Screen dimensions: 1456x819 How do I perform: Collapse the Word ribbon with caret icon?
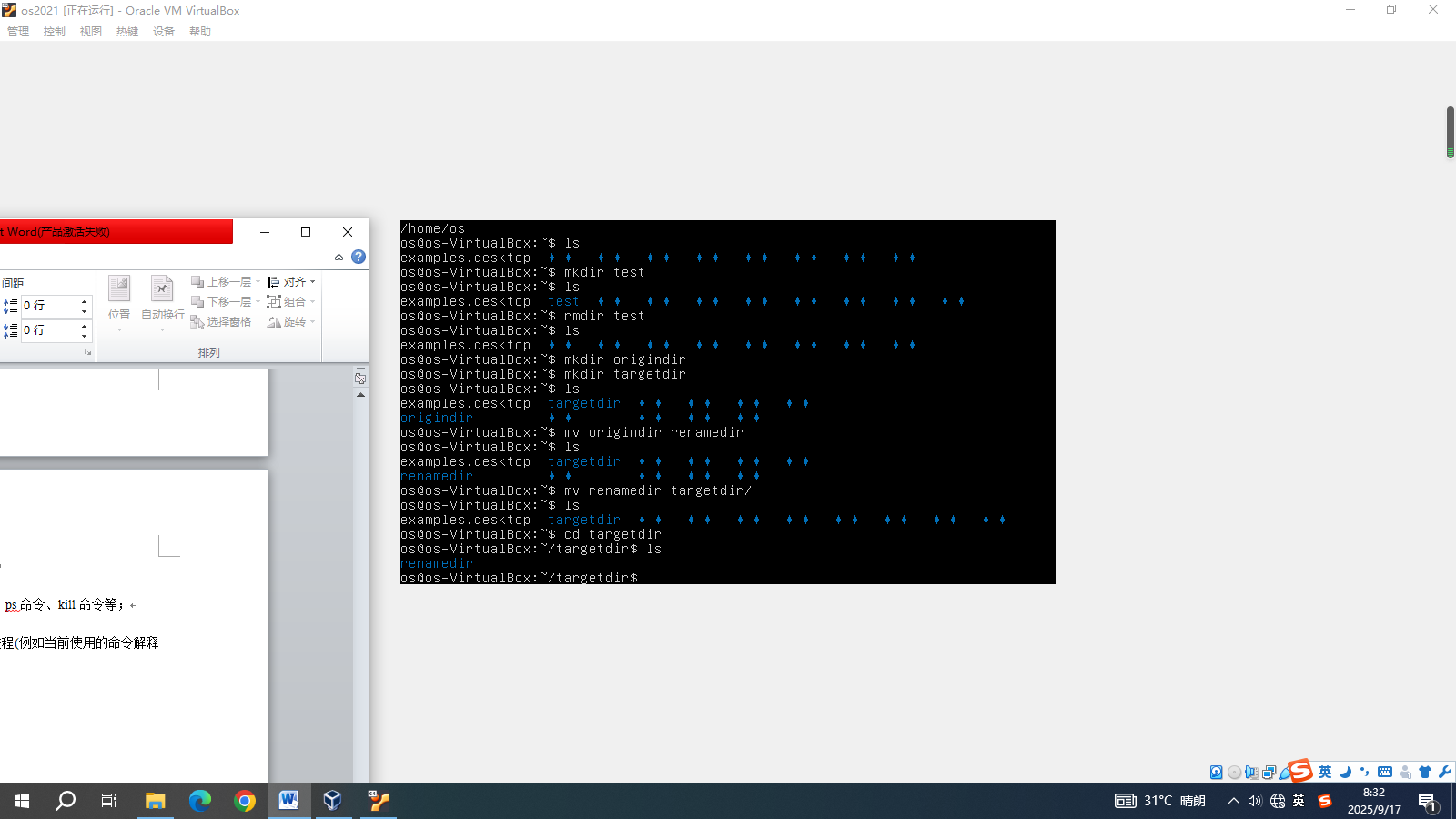339,258
